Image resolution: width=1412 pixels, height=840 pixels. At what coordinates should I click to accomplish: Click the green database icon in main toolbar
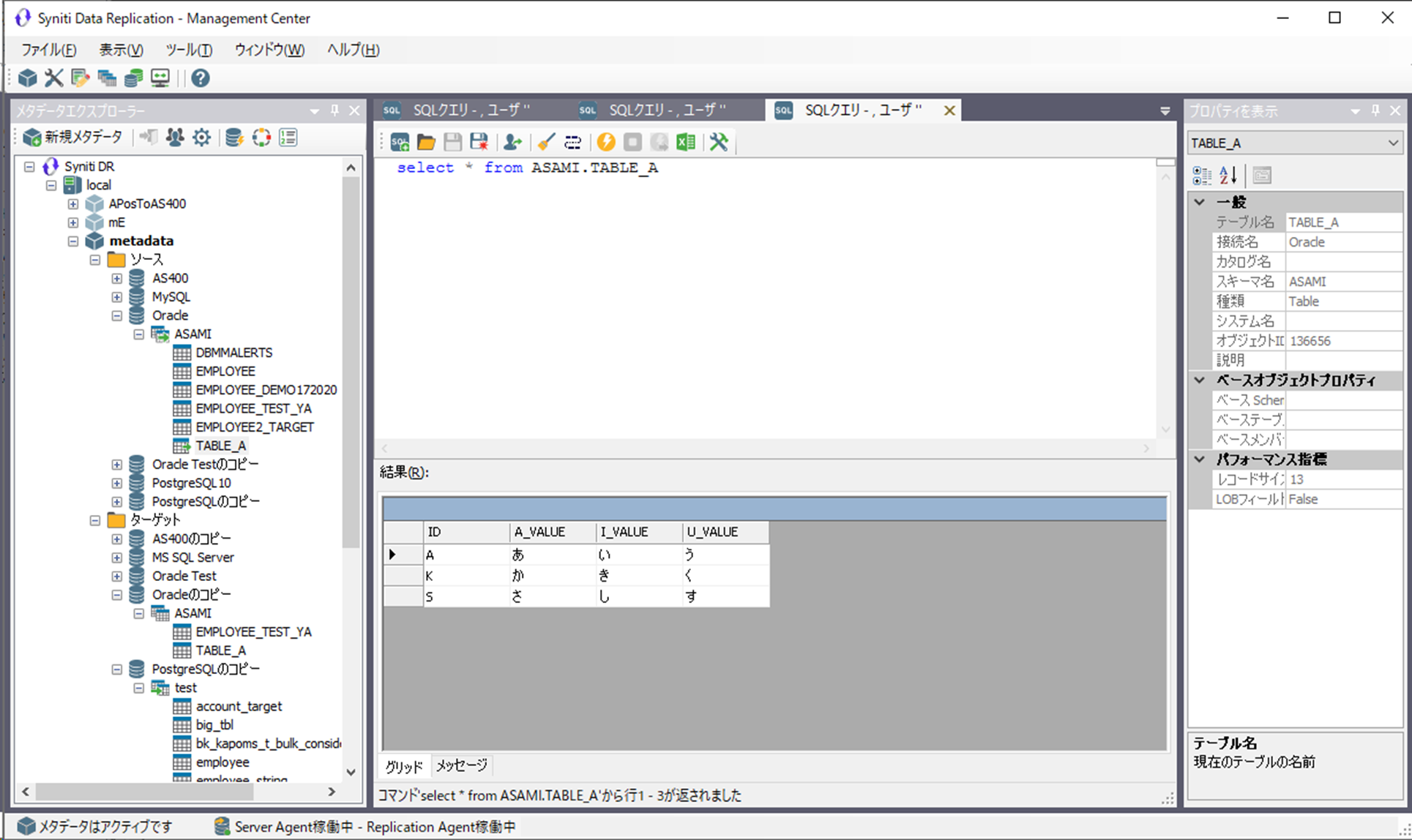pyautogui.click(x=133, y=78)
